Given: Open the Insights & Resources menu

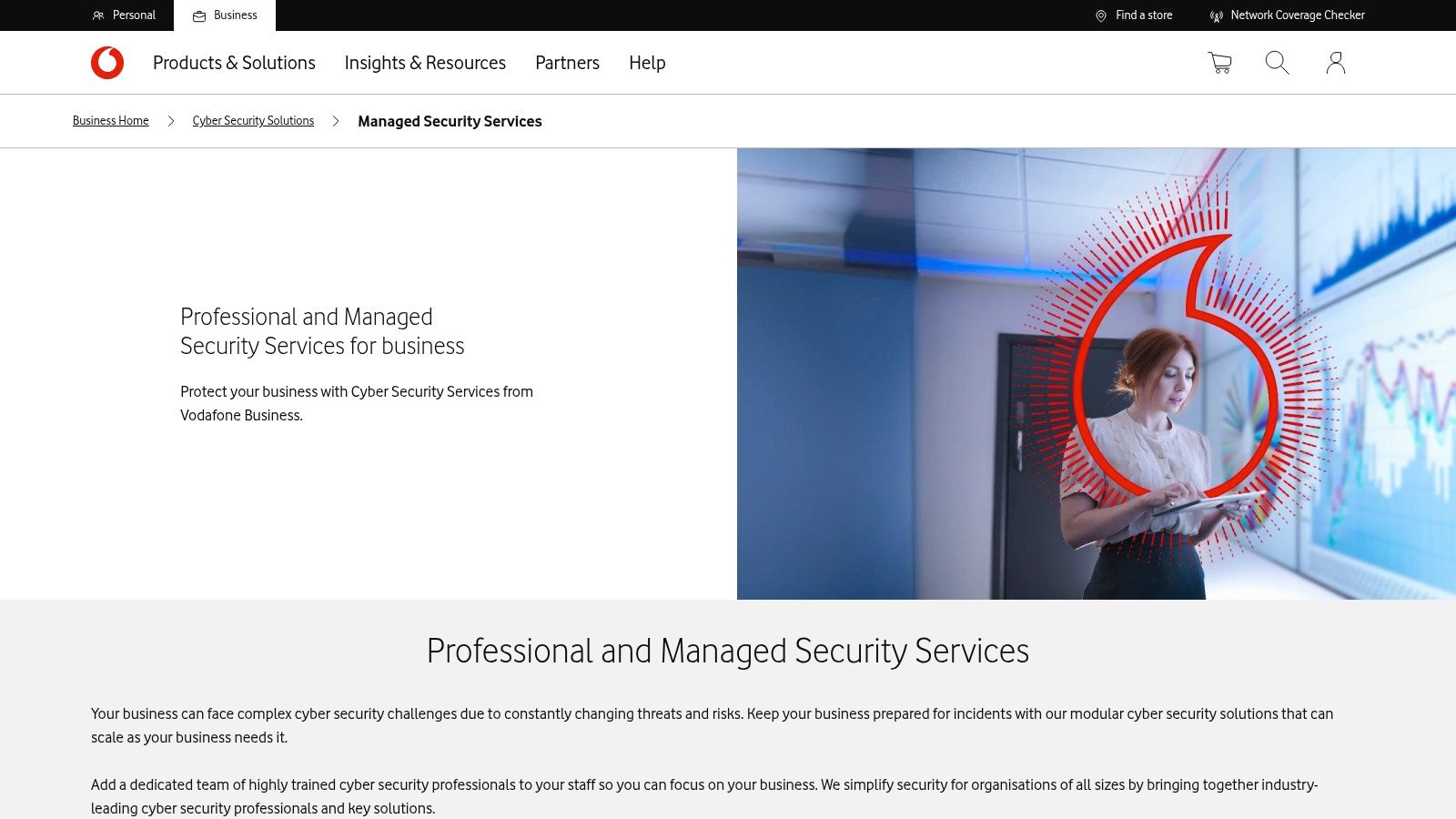Looking at the screenshot, I should point(425,63).
